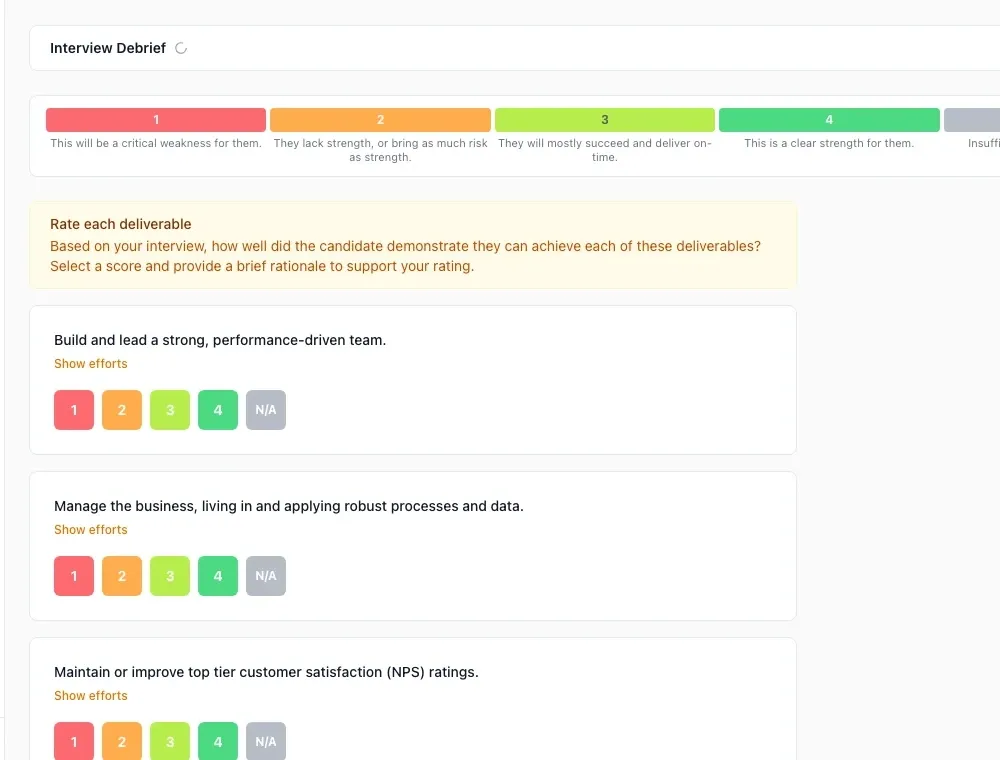Click 'Manage the business' deliverable title

[x=289, y=506]
